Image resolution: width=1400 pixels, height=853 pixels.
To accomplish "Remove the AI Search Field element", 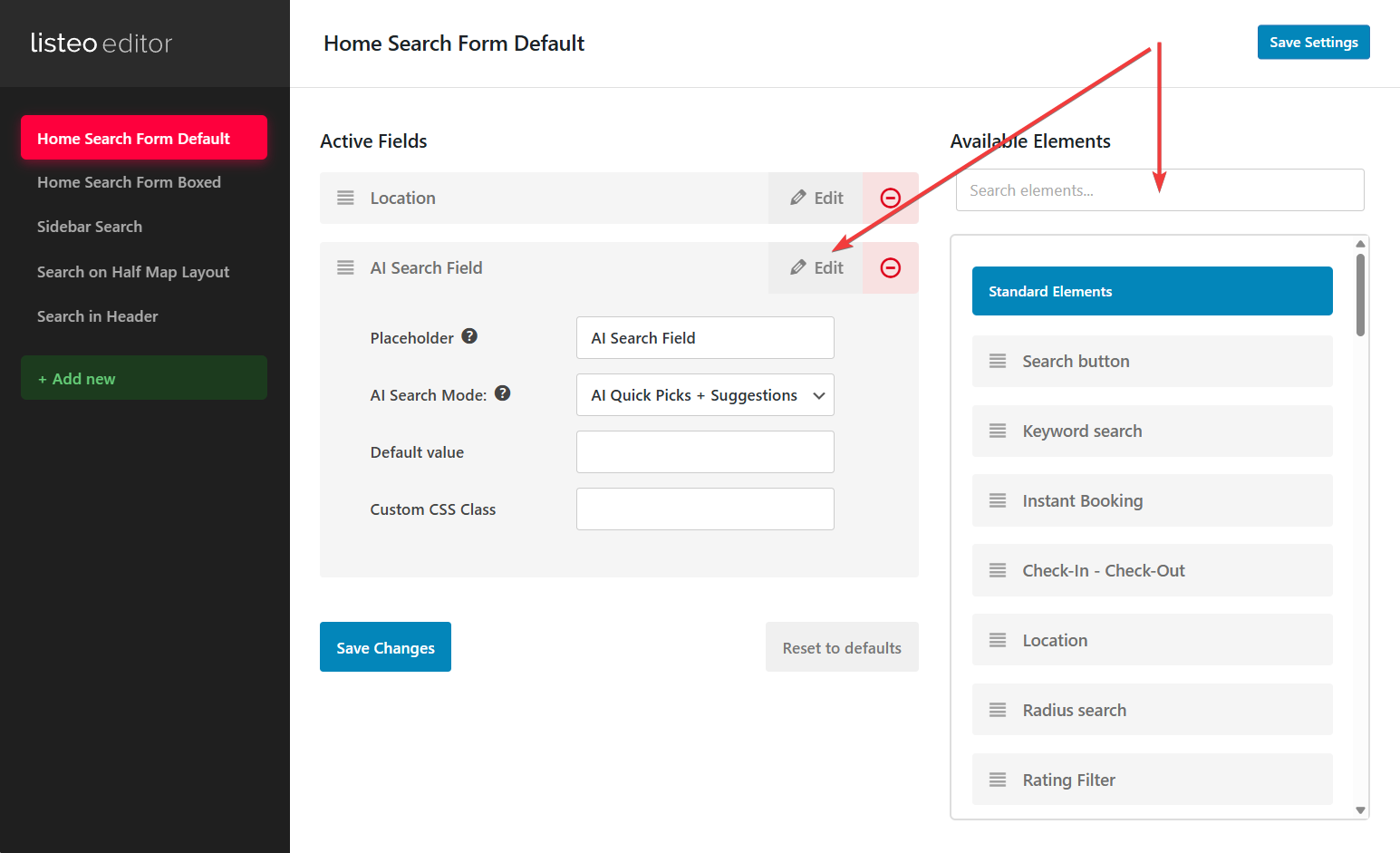I will tap(890, 268).
